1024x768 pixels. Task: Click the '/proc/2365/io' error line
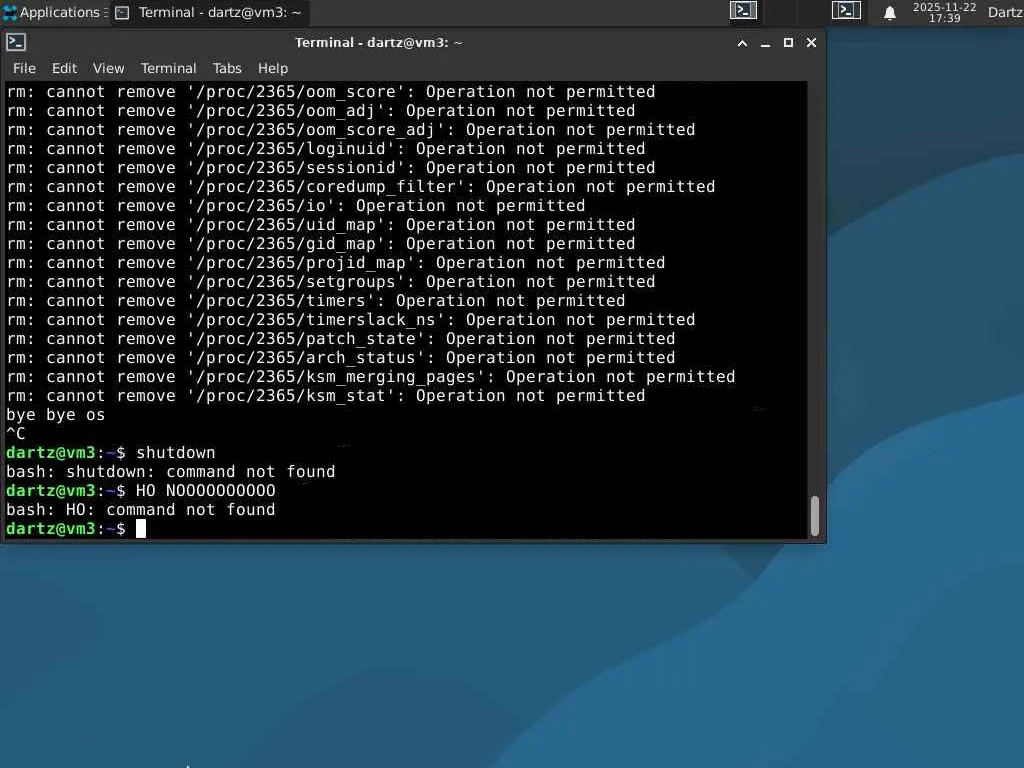click(x=296, y=206)
